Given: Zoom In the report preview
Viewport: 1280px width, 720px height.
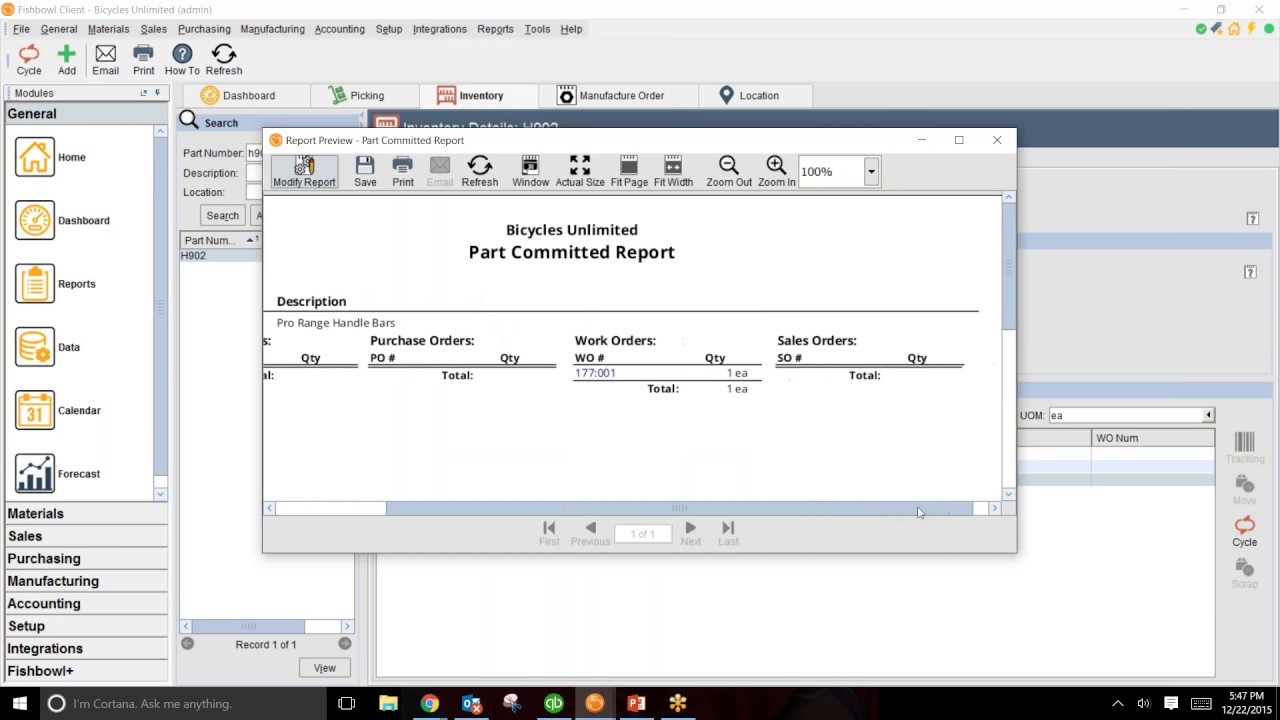Looking at the screenshot, I should tap(776, 171).
